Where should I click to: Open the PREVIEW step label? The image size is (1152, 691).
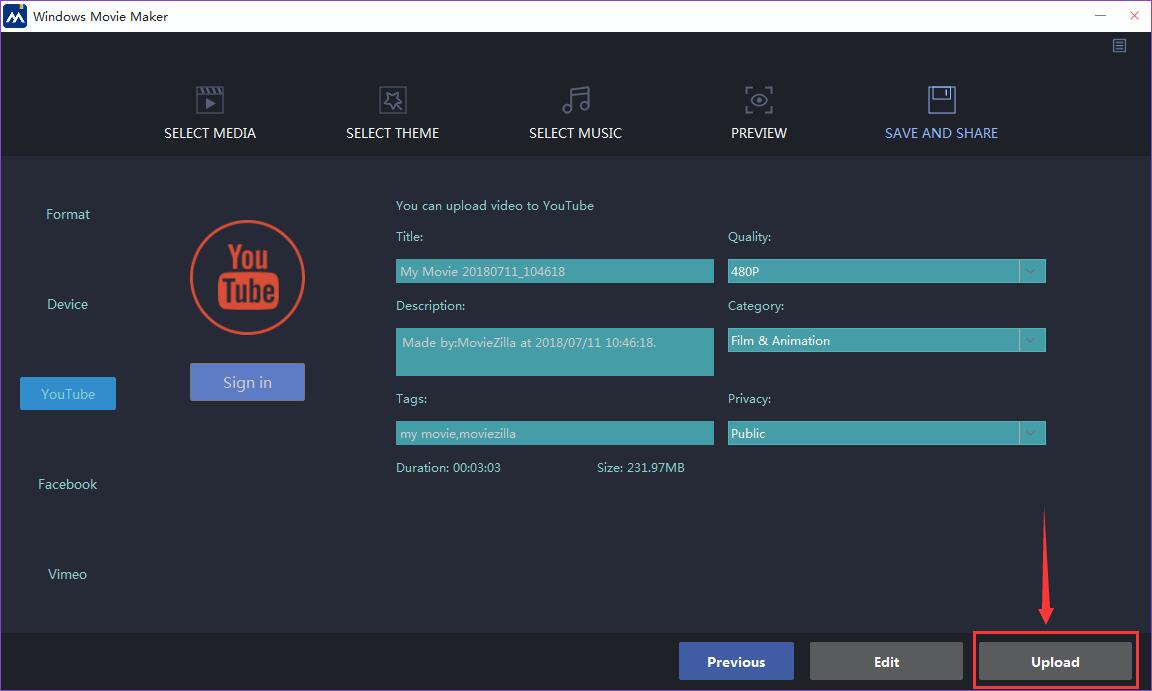pos(758,133)
